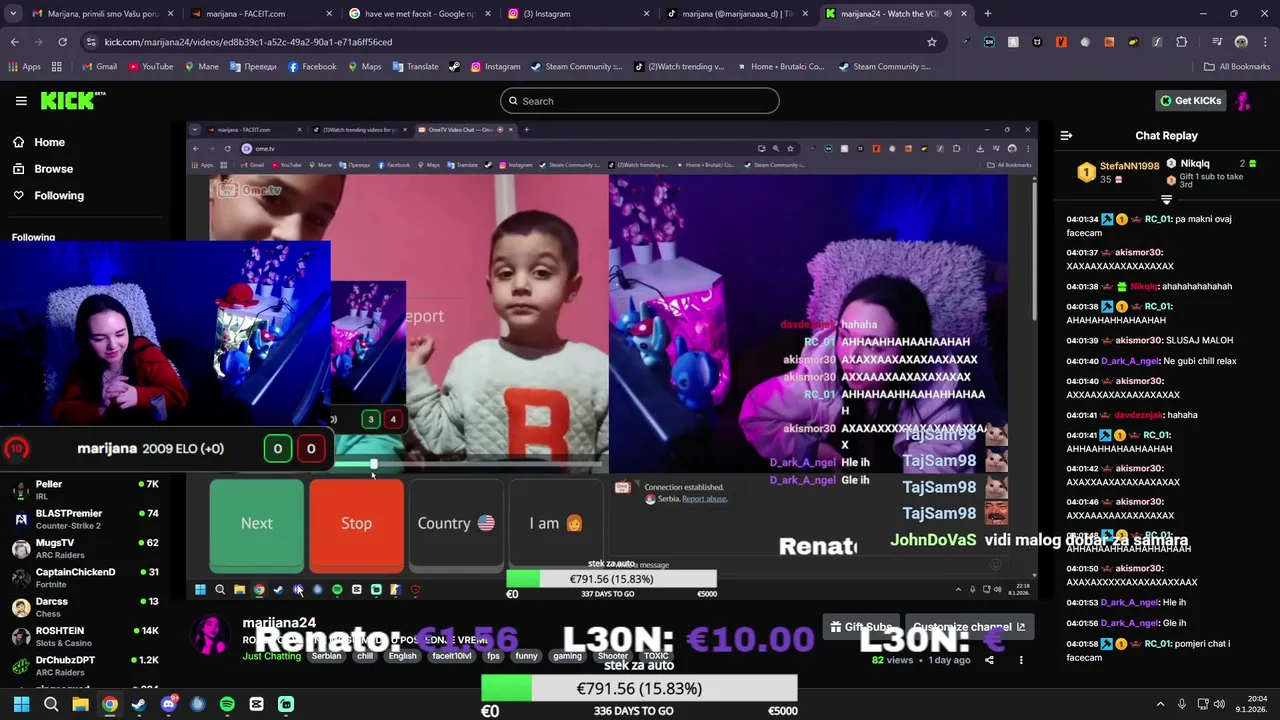Open Chrome profile avatar
This screenshot has height=720, width=1280.
pos(1241,42)
